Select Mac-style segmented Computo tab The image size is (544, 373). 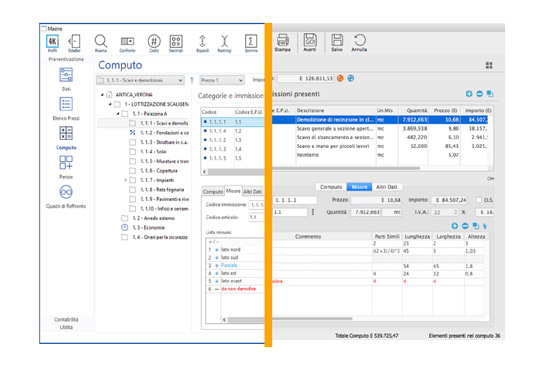(331, 187)
